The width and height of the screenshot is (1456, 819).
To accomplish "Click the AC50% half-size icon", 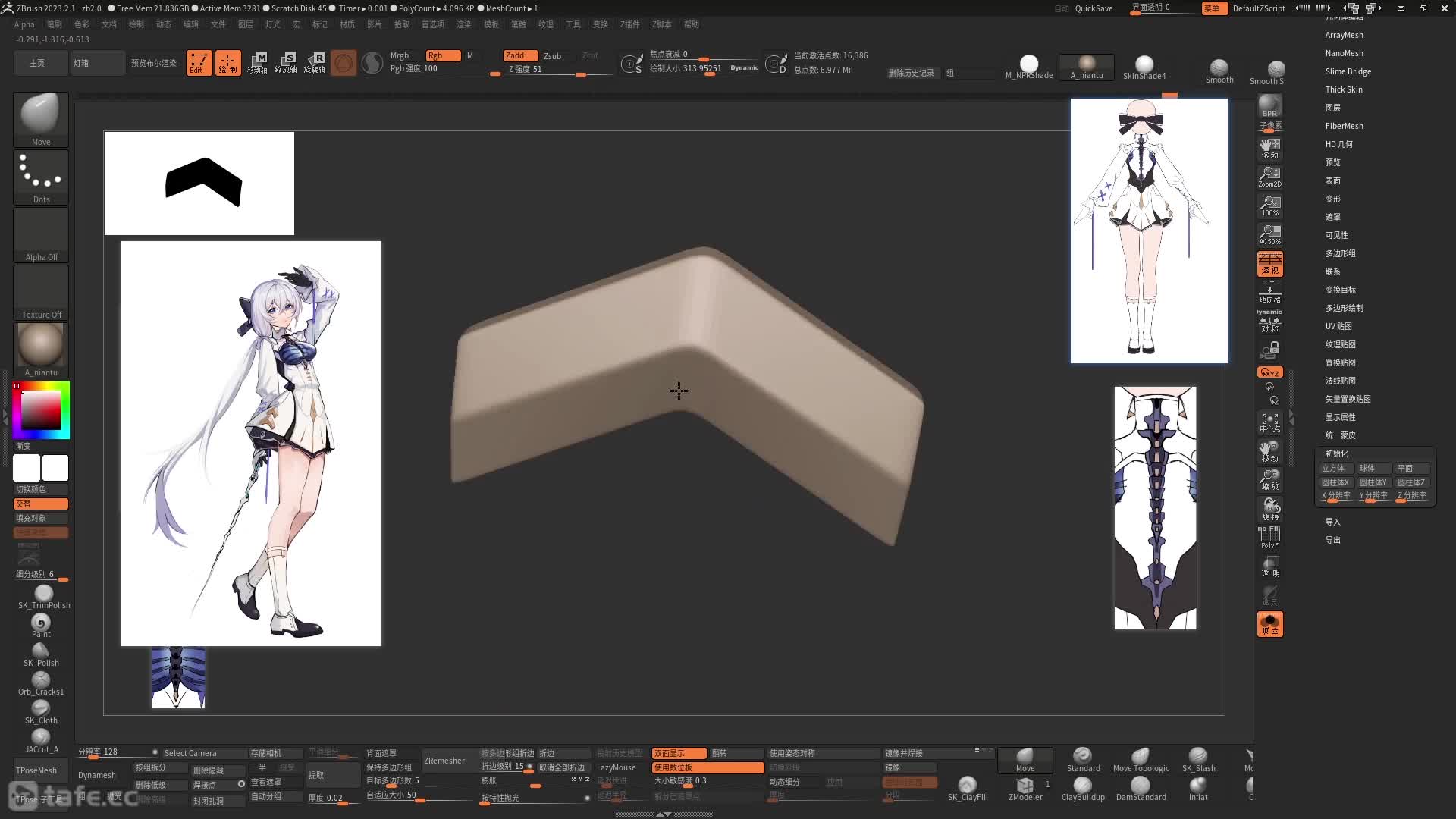I will 1269,234.
